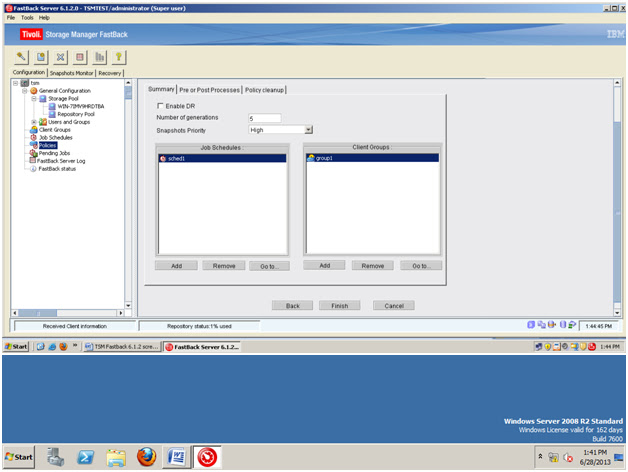Select the Summary tab

click(x=161, y=89)
